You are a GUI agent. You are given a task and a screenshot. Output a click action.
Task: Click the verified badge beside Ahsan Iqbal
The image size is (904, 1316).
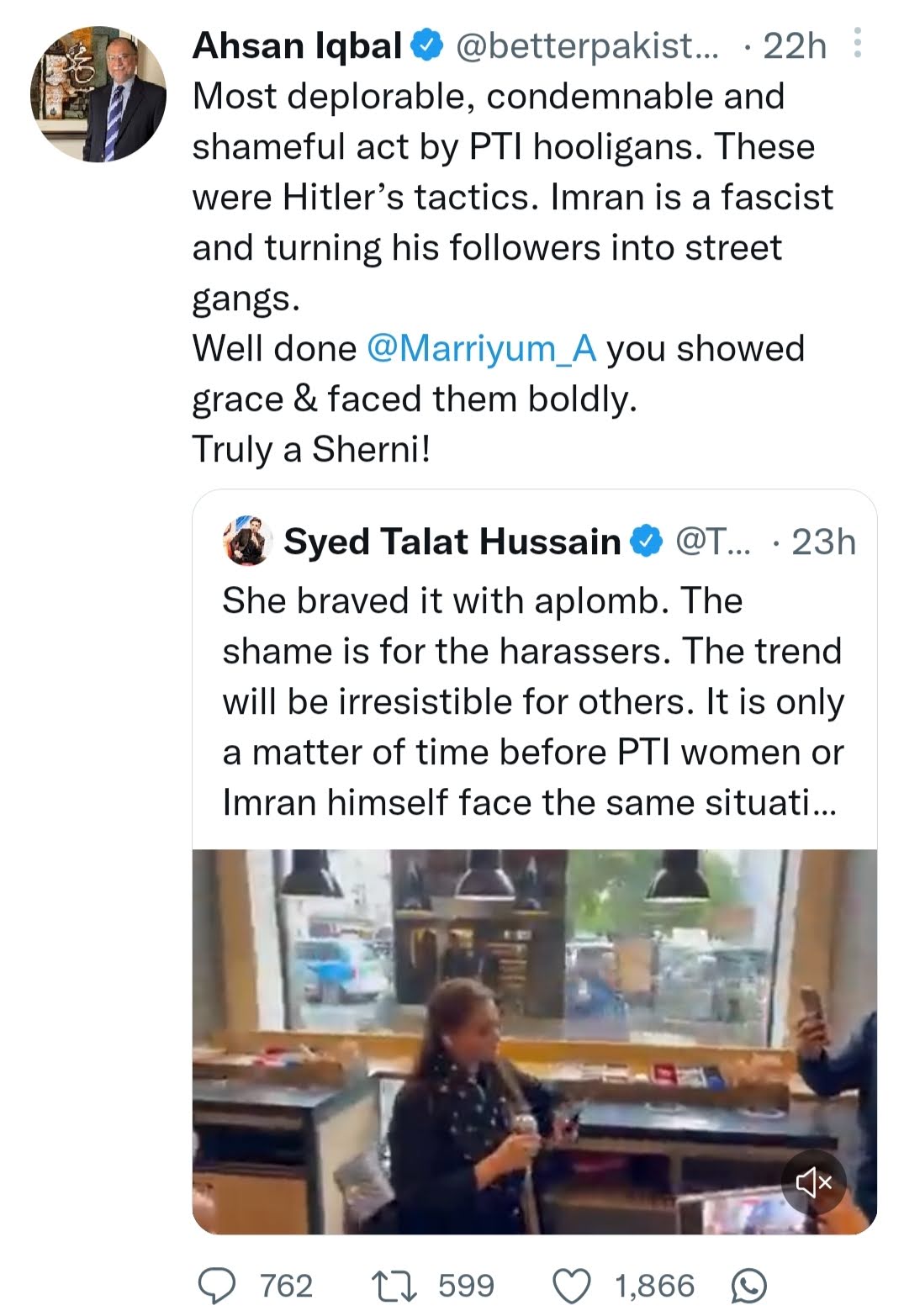[x=427, y=46]
